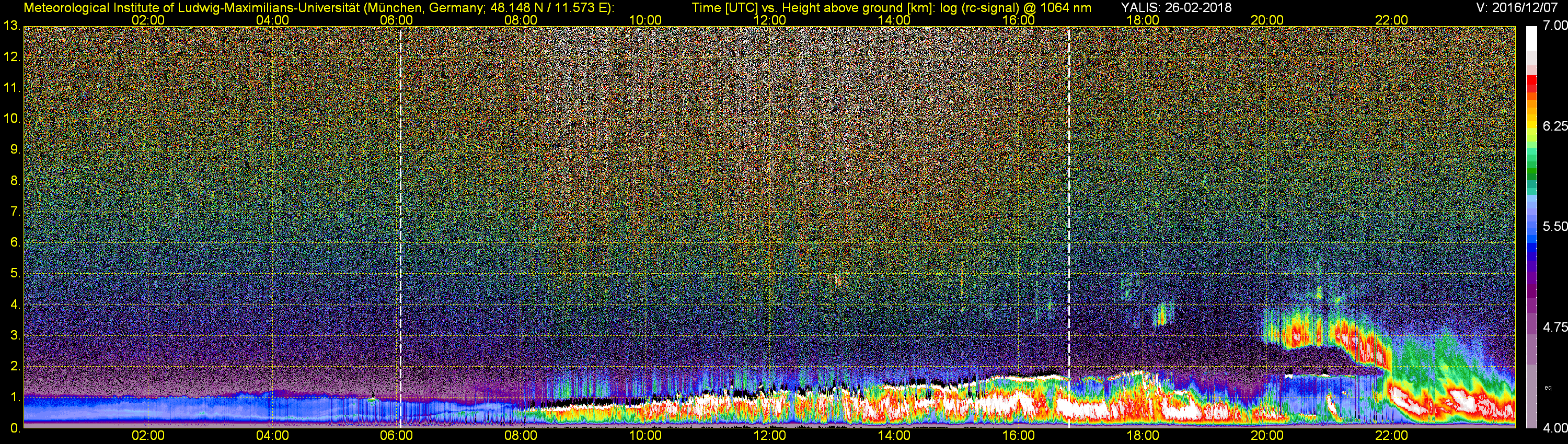Screen dimensions: 1568x444
Task: Click the yellow band of the color bar
Action: [x=1531, y=125]
